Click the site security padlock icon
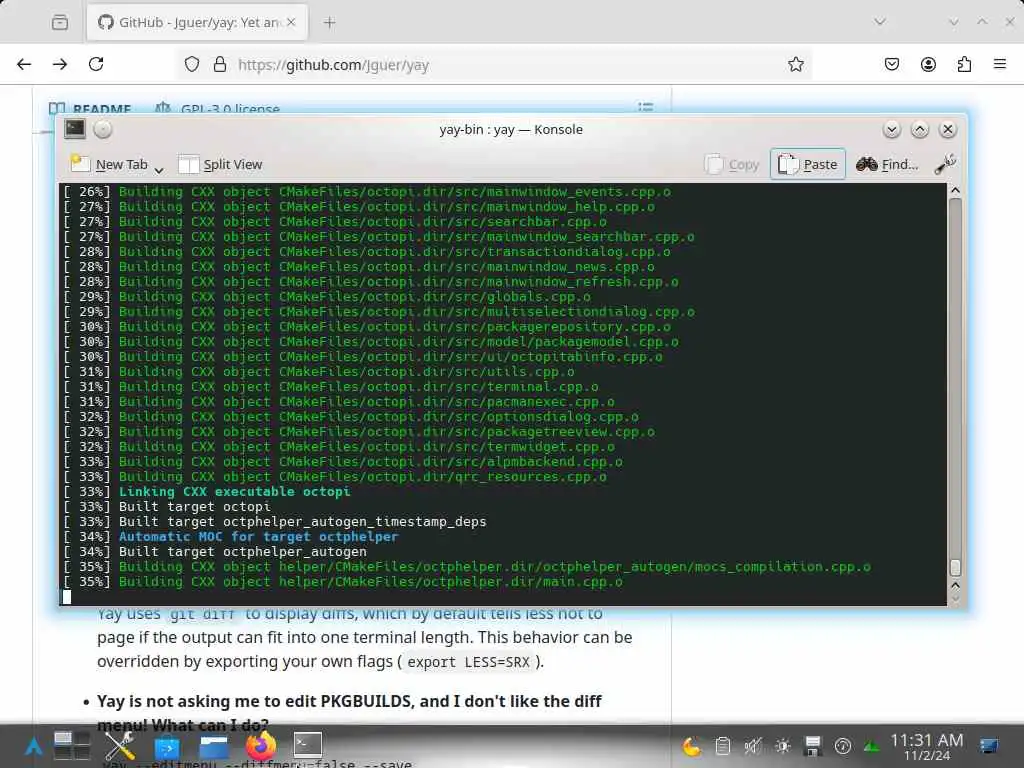Viewport: 1024px width, 768px height. (220, 64)
